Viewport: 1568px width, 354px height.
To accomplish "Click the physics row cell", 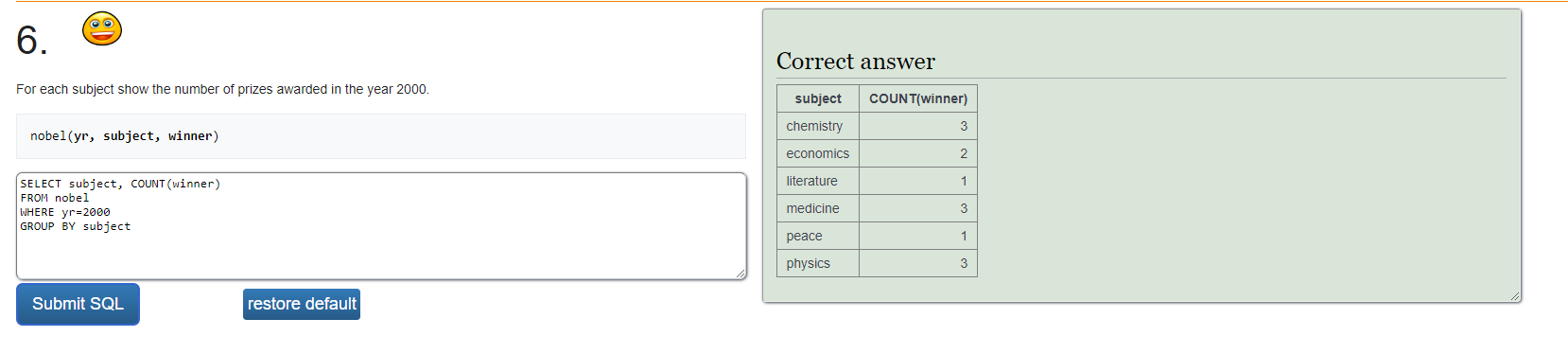I will (818, 263).
